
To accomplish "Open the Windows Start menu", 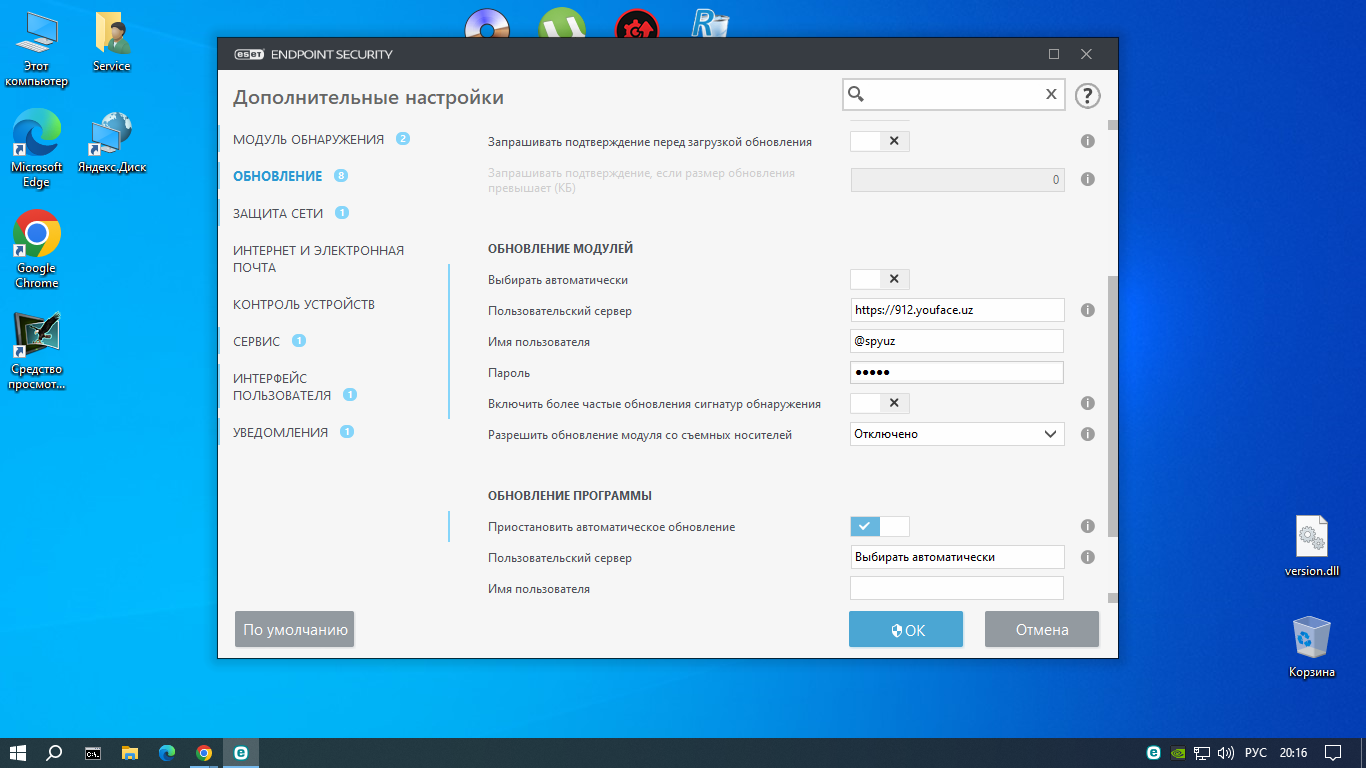I will [18, 753].
